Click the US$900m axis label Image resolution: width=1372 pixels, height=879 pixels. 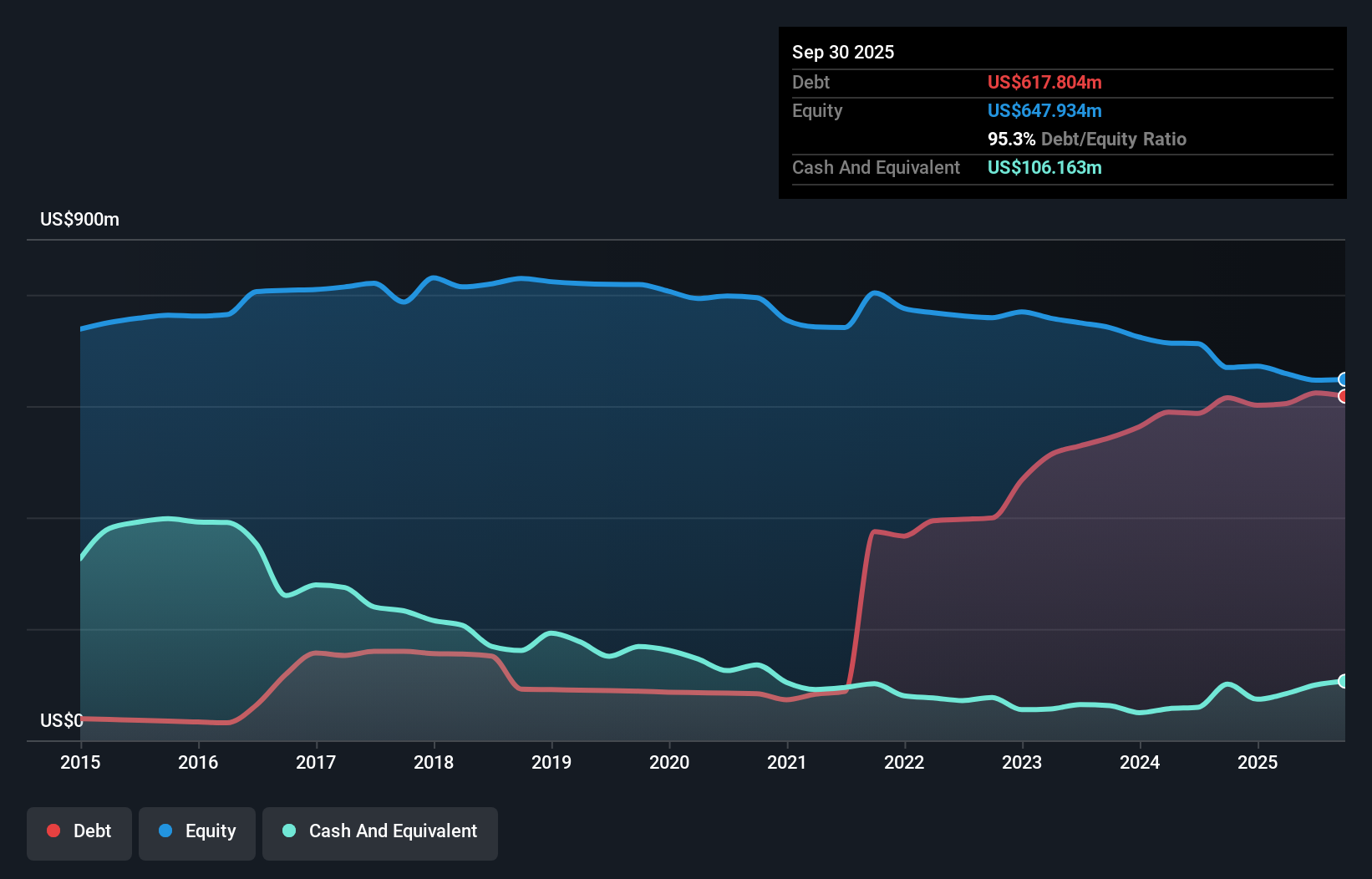(x=80, y=219)
